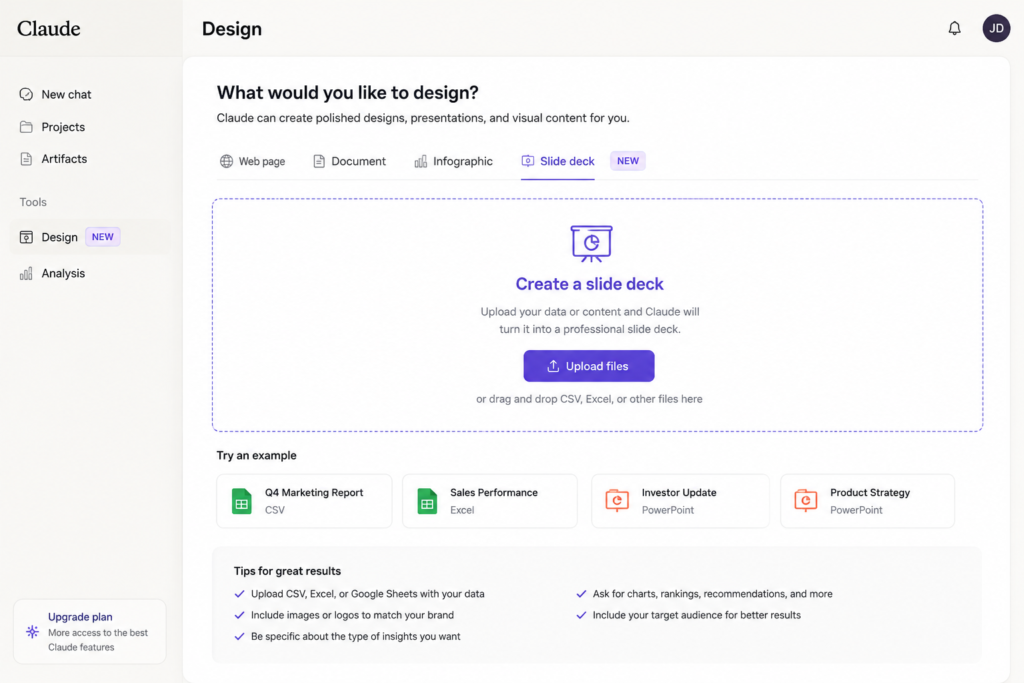Click the Tips for great results heading
1024x683 pixels.
coord(287,571)
